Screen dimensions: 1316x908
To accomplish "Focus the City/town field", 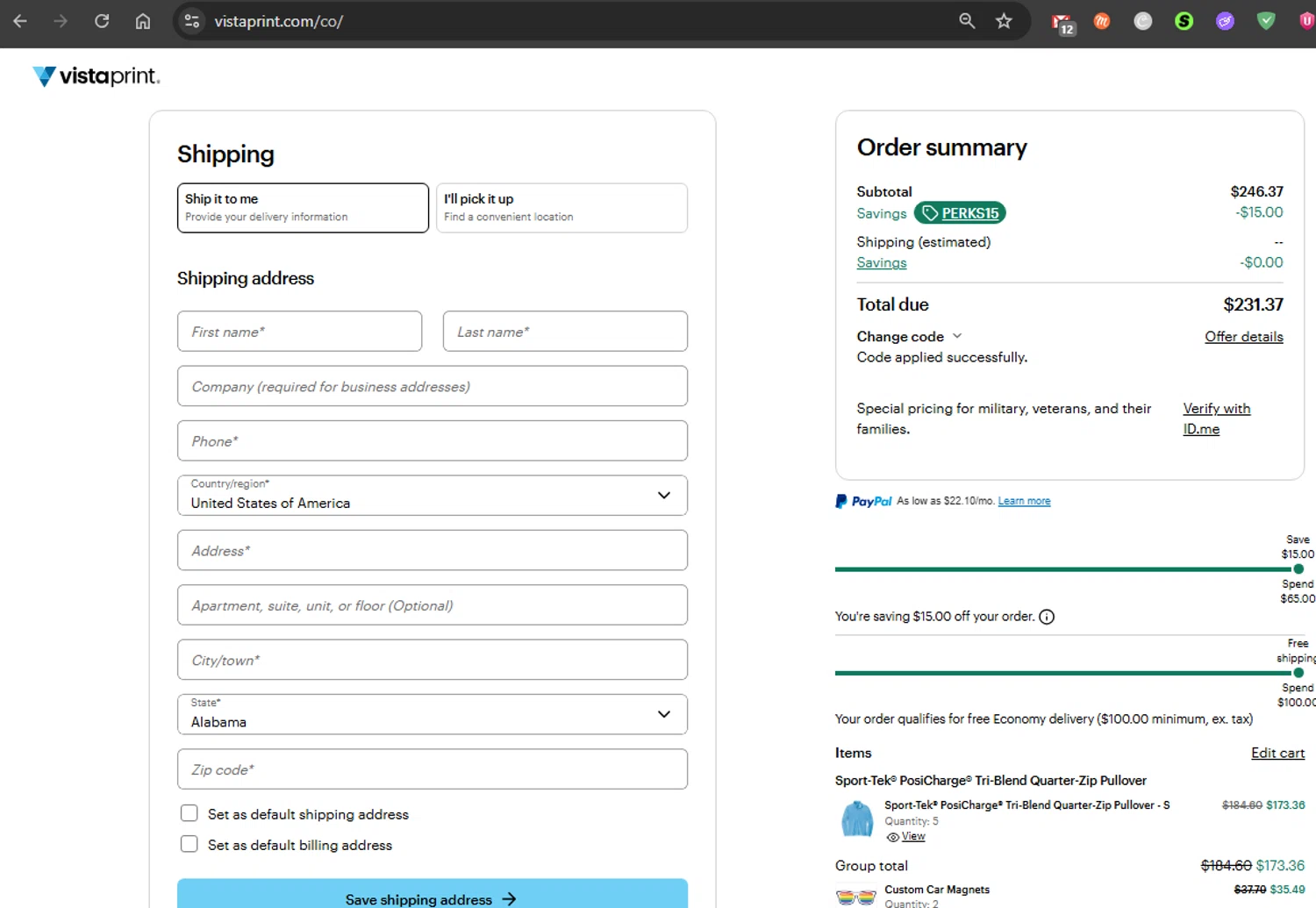I will [433, 660].
